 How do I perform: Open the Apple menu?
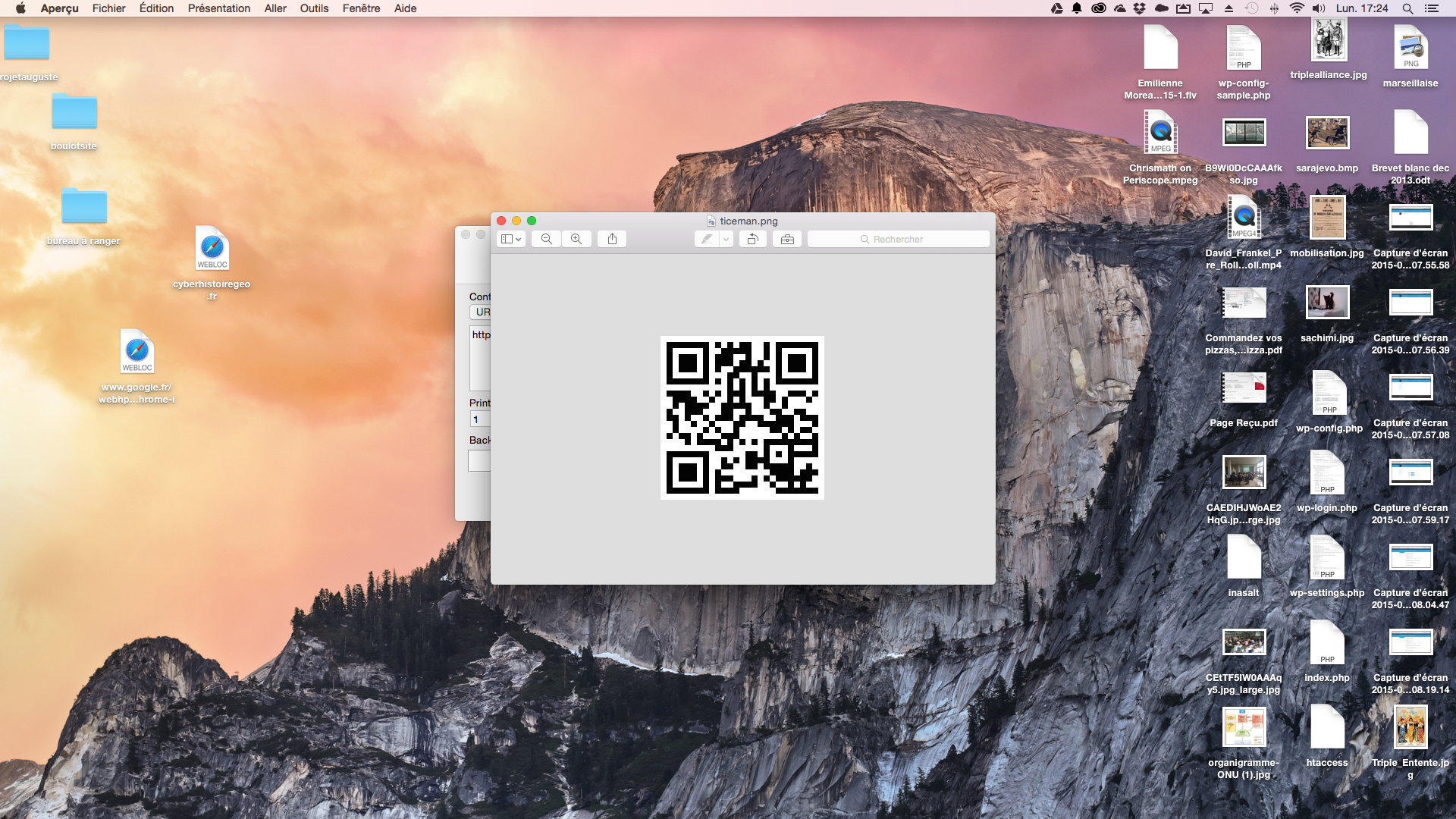pyautogui.click(x=20, y=8)
